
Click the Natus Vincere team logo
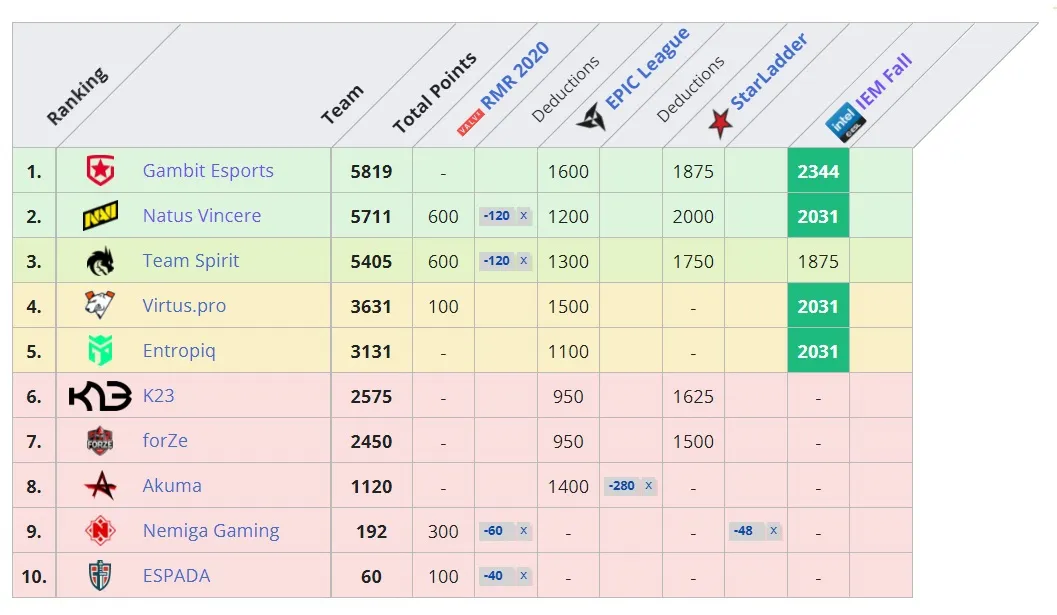point(100,216)
